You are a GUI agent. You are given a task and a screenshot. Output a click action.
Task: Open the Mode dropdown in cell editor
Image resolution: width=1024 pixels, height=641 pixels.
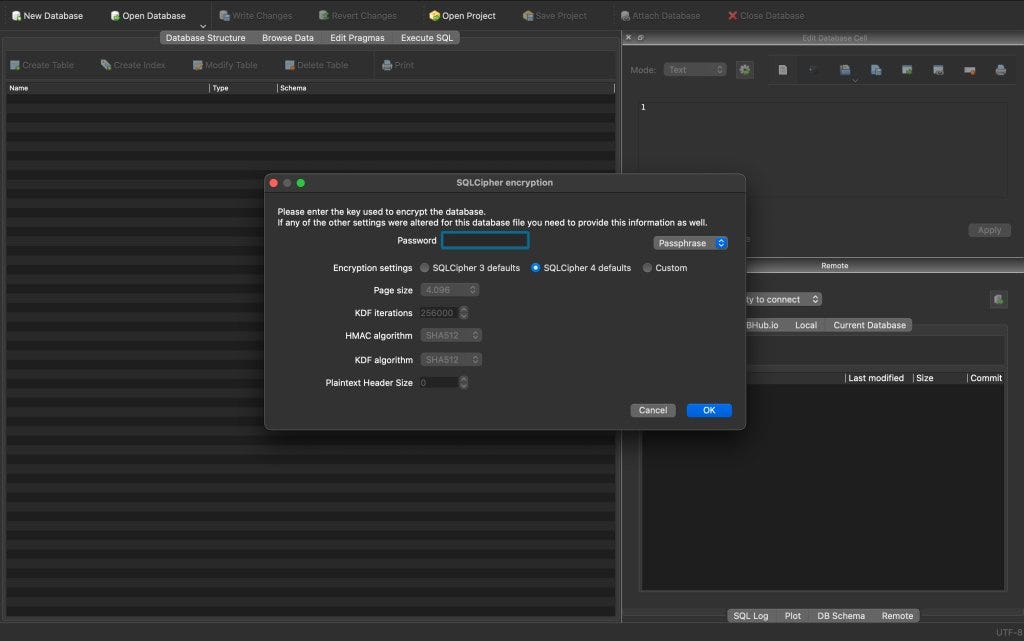tap(695, 69)
